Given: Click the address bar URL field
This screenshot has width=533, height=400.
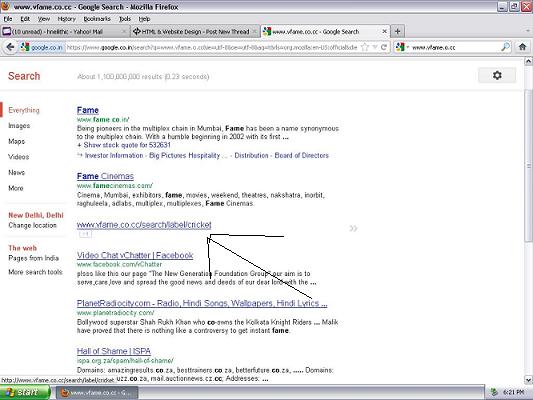Looking at the screenshot, I should (x=212, y=47).
